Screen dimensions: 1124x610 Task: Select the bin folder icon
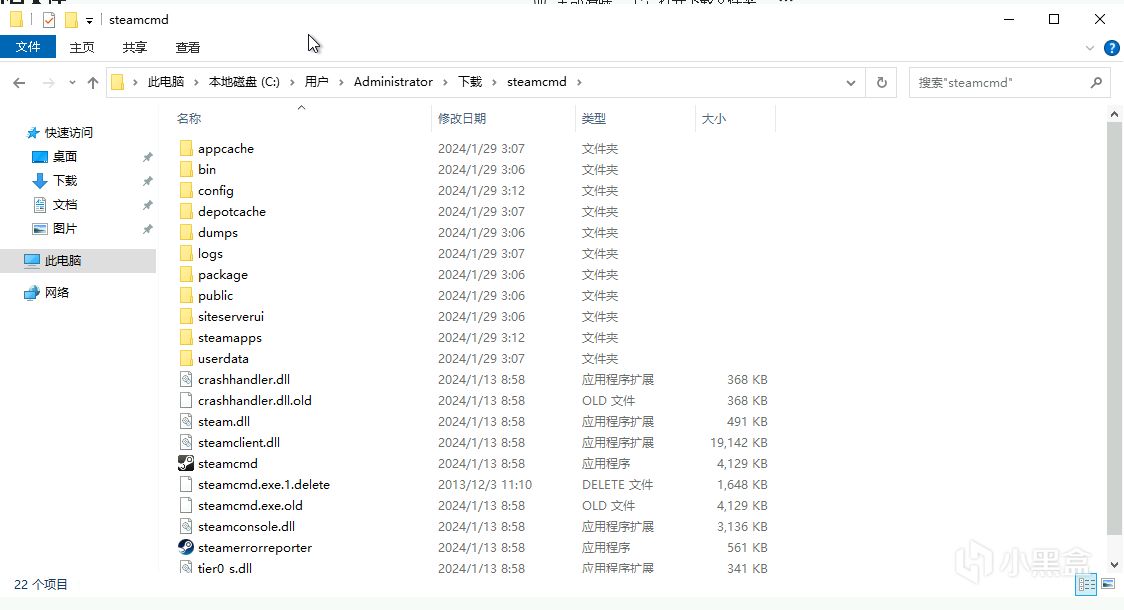(x=186, y=169)
